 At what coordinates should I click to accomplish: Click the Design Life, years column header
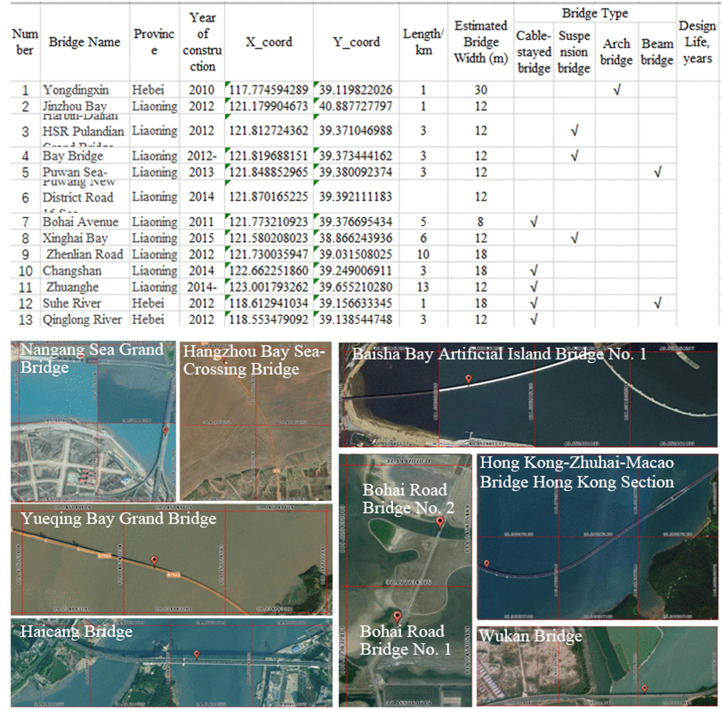pos(697,42)
